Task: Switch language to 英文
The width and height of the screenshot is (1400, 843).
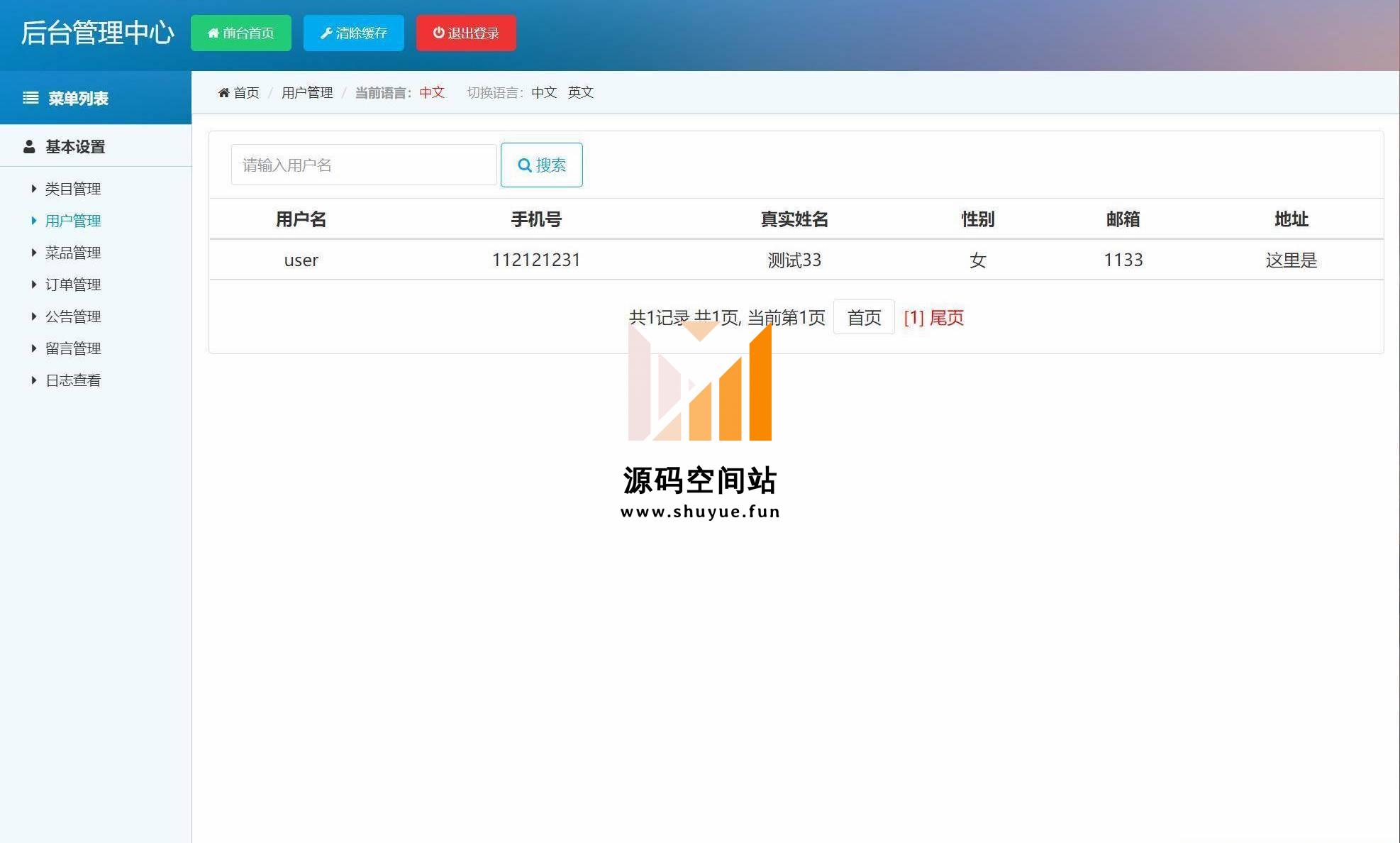Action: (580, 92)
